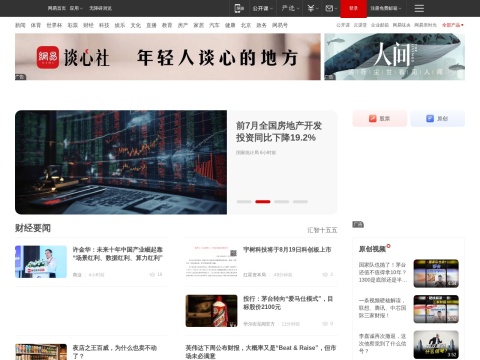
Task: Open the 宇树科技 document thumbnail
Action: pos(212,262)
